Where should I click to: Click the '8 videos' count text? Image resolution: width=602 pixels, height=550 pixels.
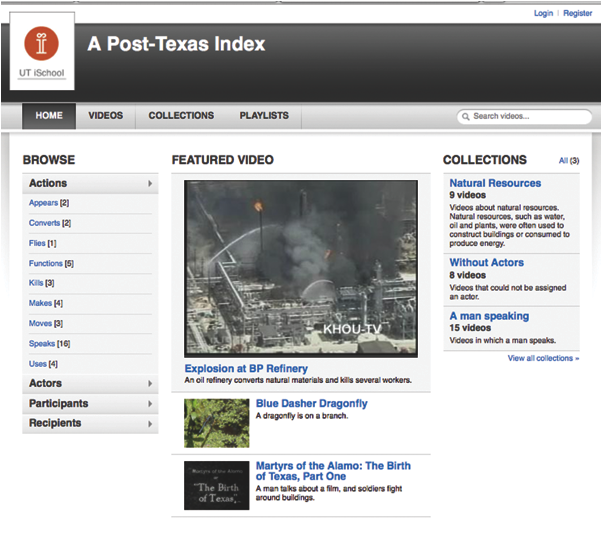coord(468,275)
